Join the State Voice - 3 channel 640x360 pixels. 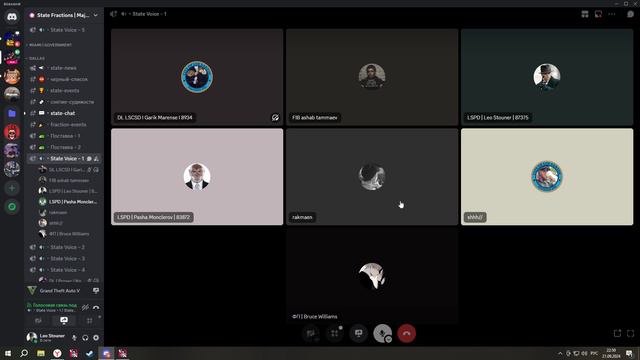(64, 258)
